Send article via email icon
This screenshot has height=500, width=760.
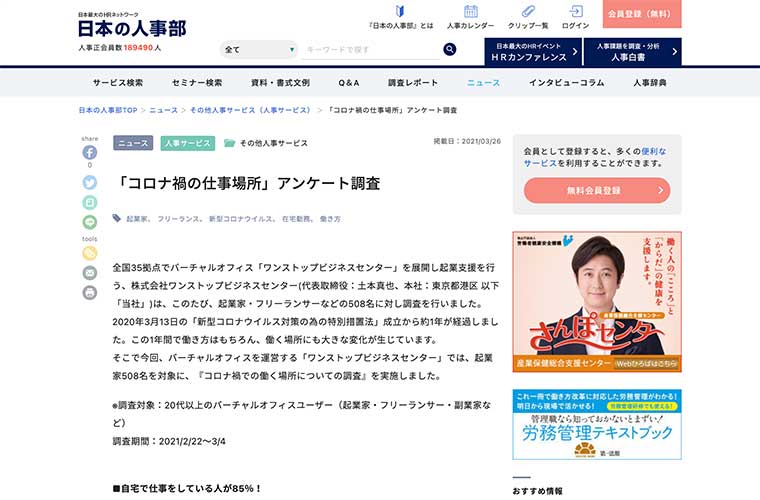(90, 273)
